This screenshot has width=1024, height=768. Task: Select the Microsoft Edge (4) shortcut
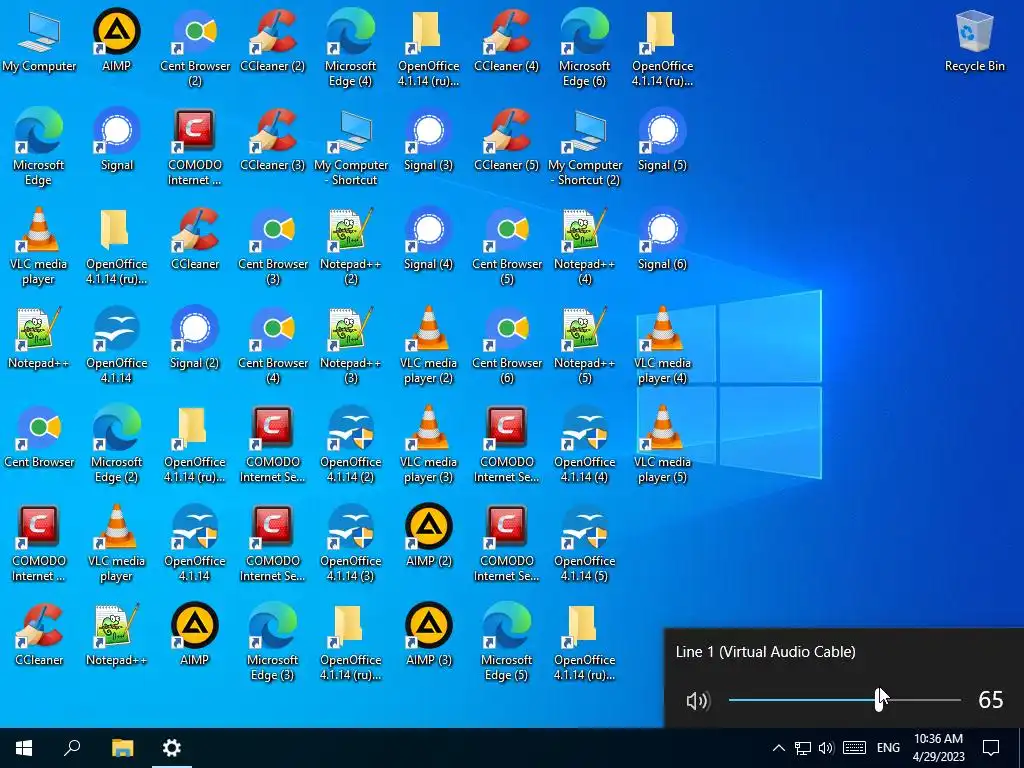[351, 48]
